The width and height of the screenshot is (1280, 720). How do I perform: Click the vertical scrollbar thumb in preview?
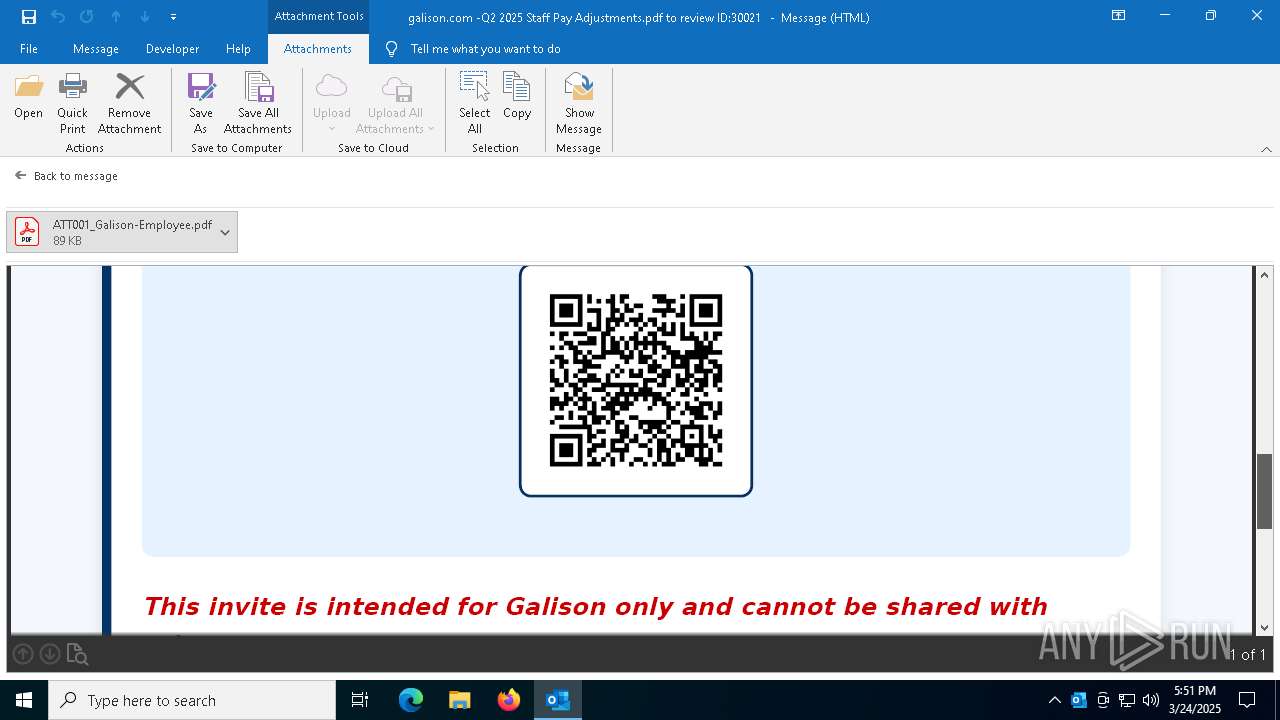click(1264, 491)
